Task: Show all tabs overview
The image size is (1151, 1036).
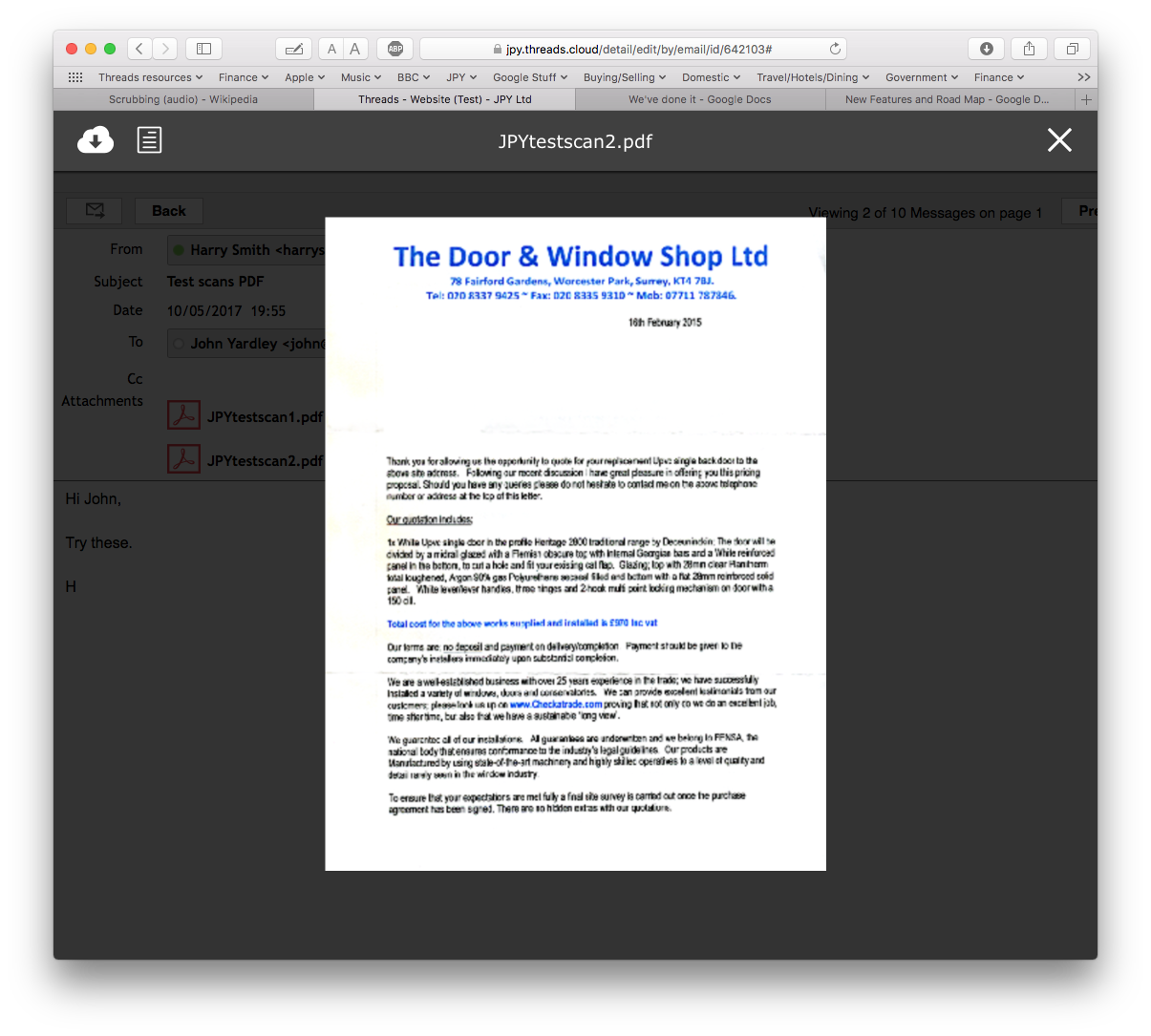Action: [x=1072, y=49]
